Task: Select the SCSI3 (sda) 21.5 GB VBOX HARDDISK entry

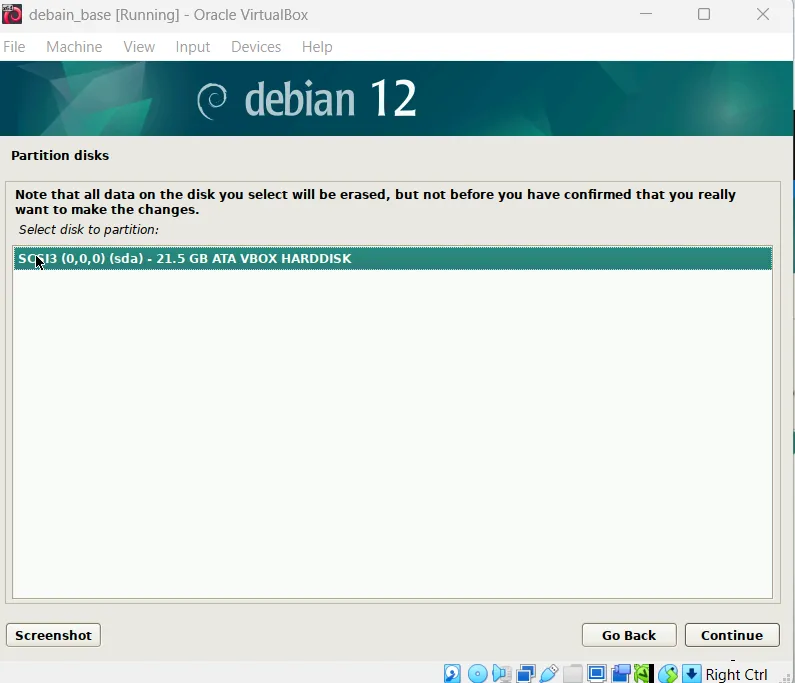Action: pyautogui.click(x=393, y=259)
